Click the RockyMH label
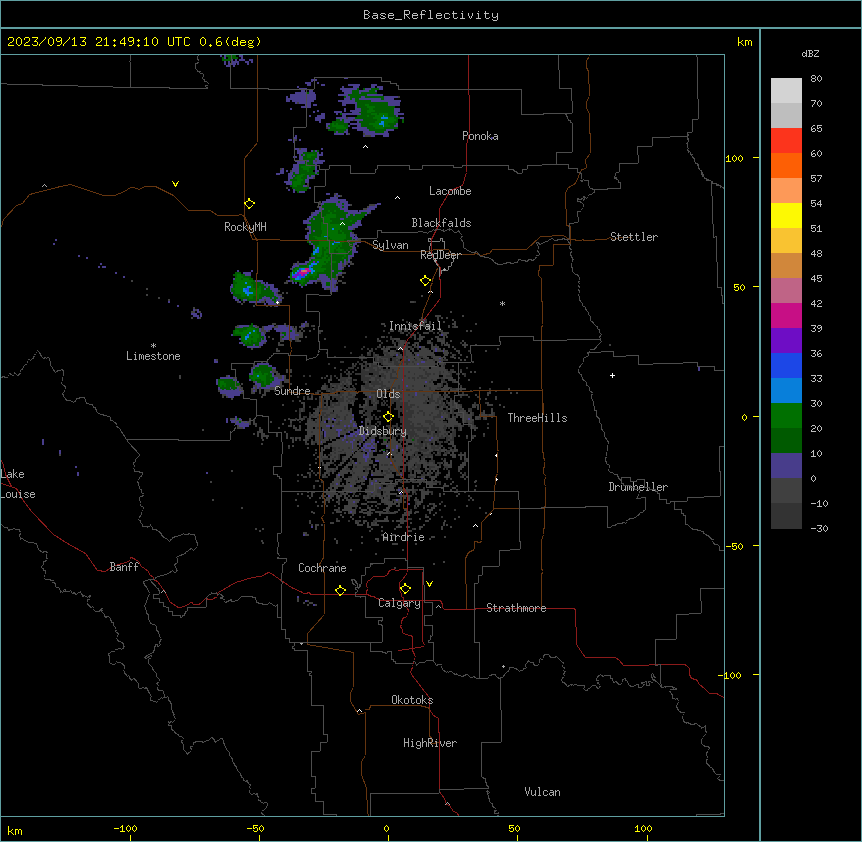The height and width of the screenshot is (842, 862). (245, 226)
